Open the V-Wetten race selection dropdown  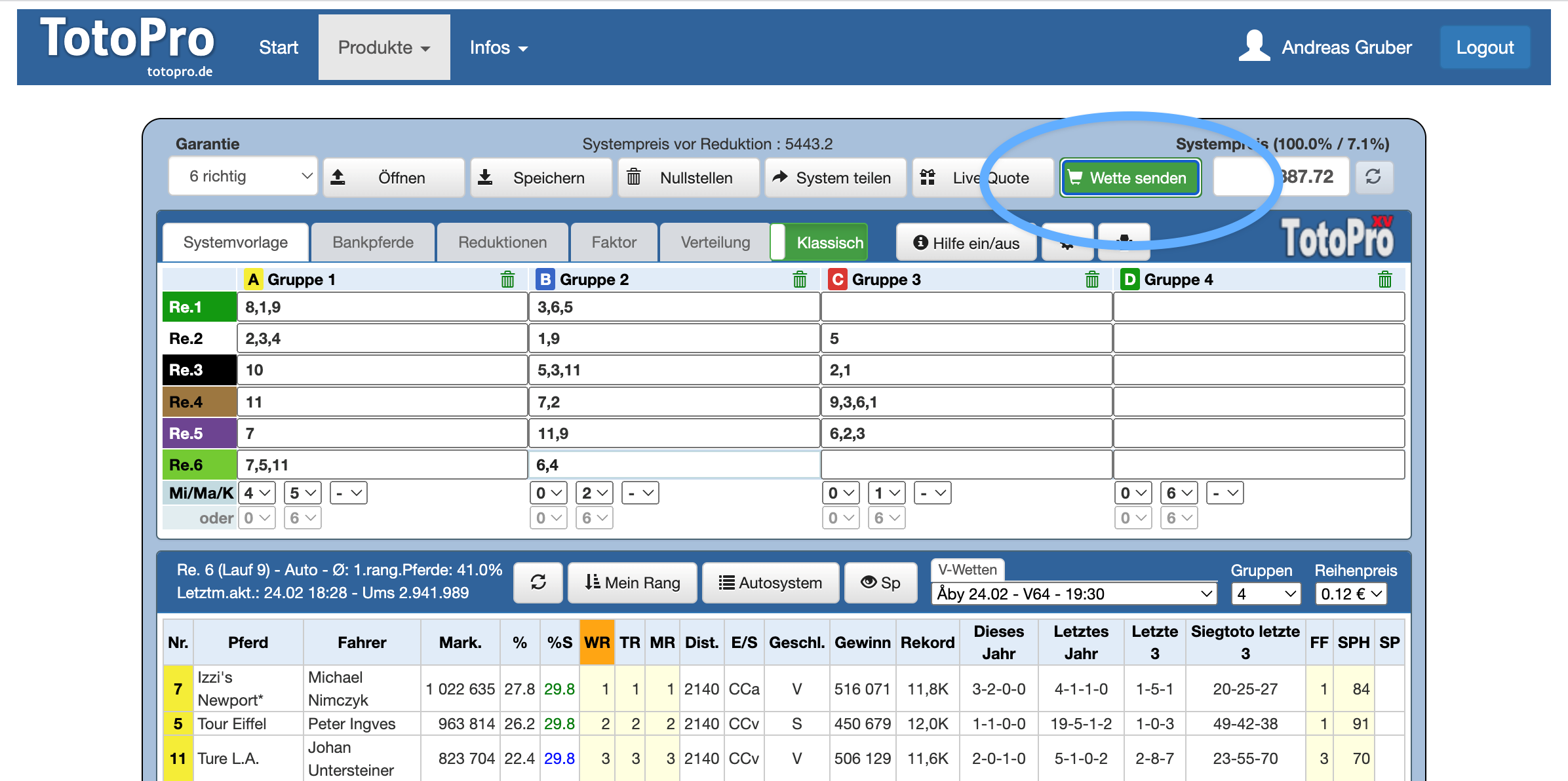[x=1074, y=594]
